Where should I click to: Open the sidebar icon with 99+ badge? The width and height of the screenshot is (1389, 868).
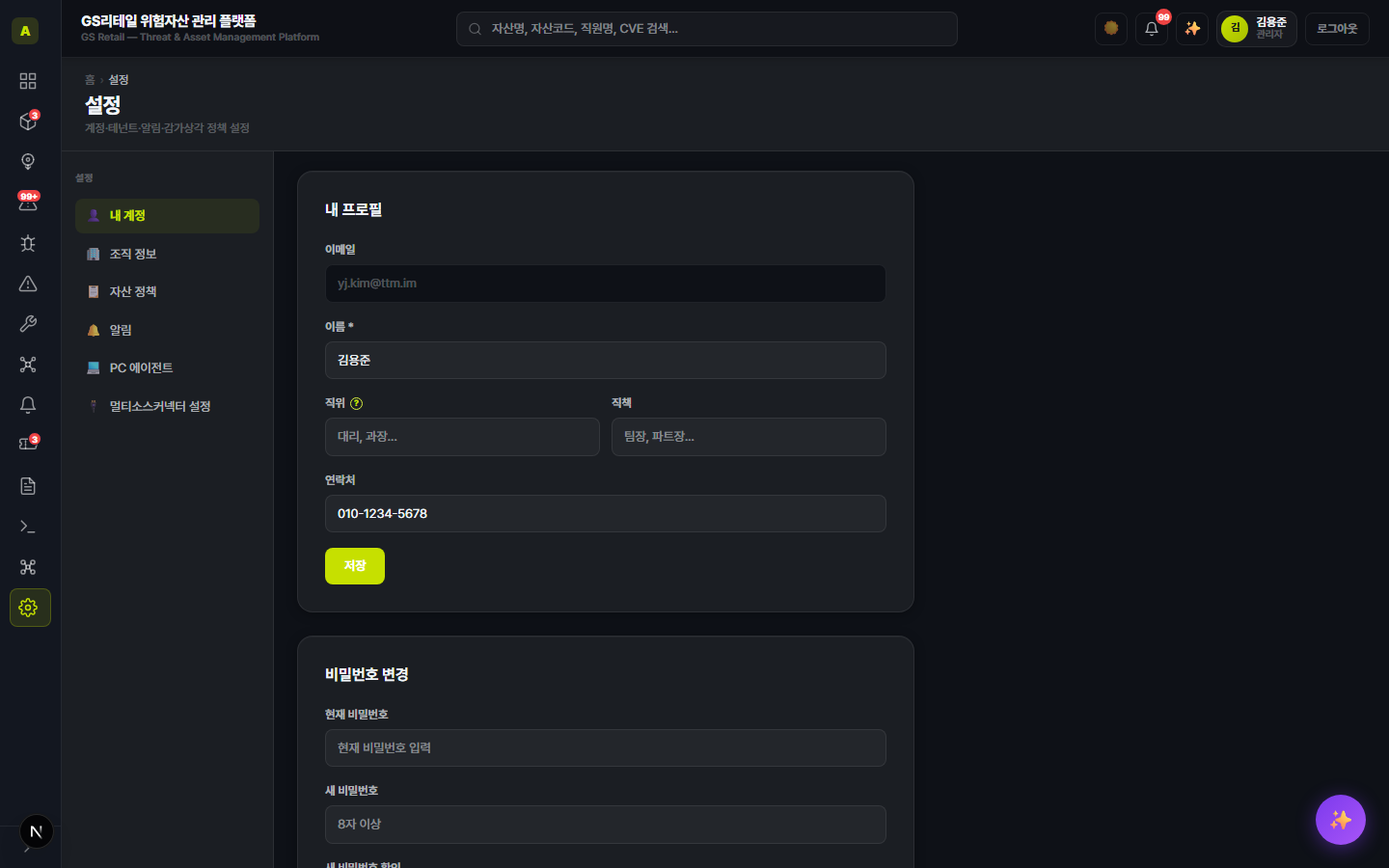[28, 203]
